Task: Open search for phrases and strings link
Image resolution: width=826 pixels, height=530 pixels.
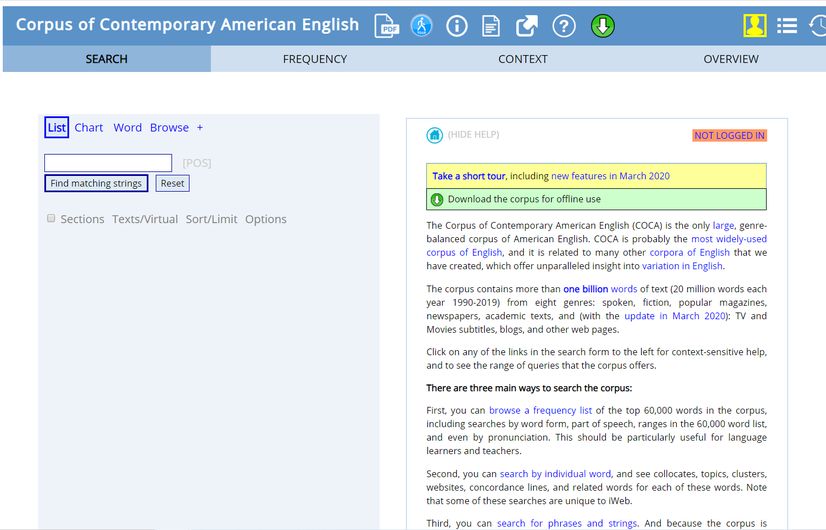Action: [x=567, y=523]
